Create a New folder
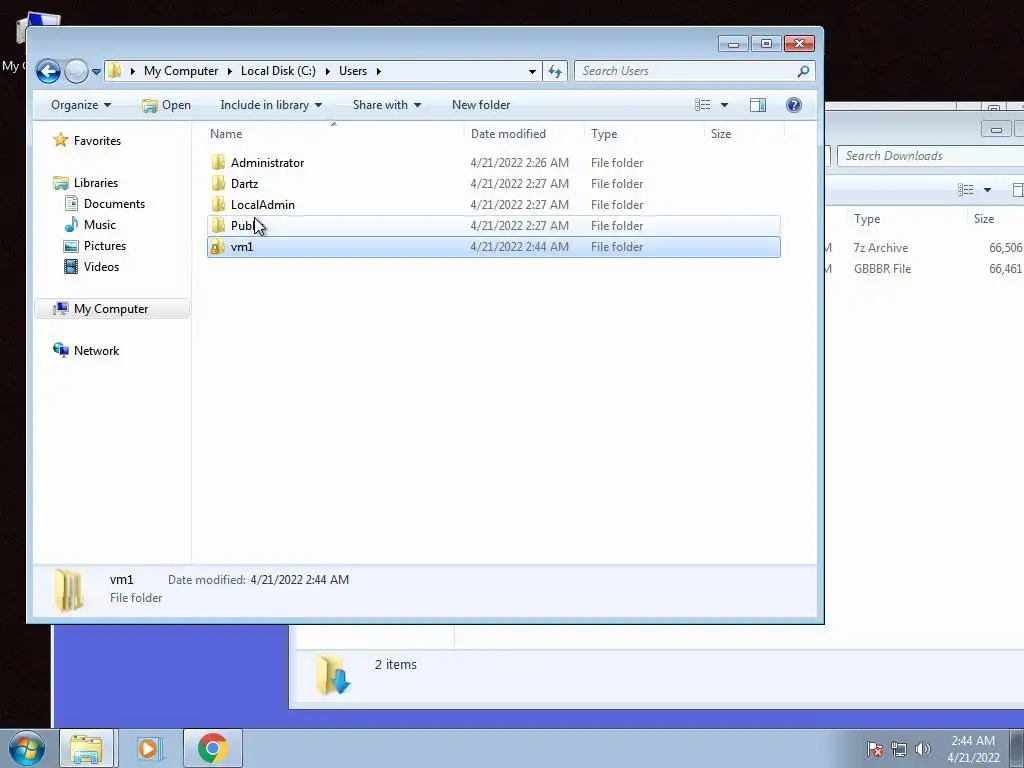Screen dimensions: 1024x768 481,105
